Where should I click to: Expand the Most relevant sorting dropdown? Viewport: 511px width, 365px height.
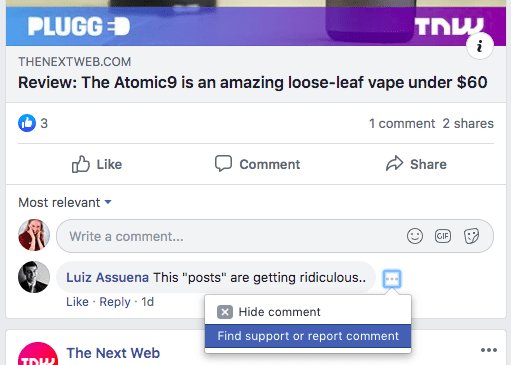pos(65,203)
